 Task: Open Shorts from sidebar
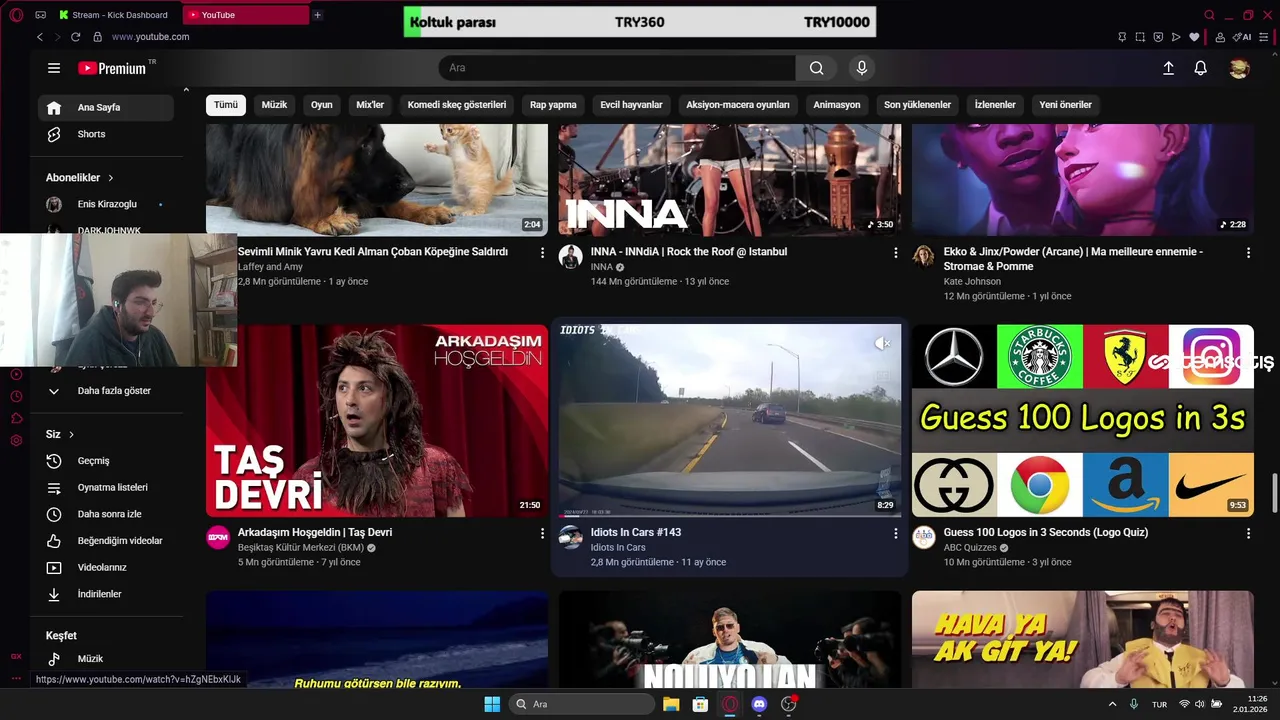(x=106, y=134)
